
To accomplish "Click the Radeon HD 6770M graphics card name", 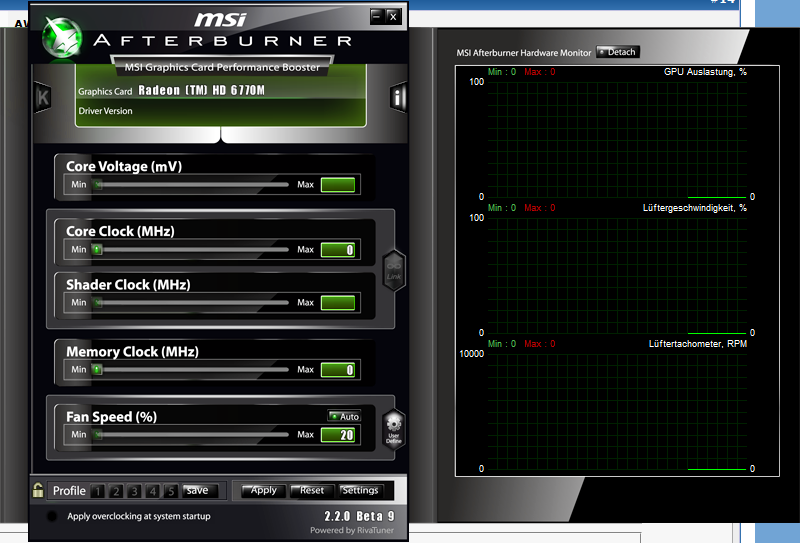I will coord(202,90).
